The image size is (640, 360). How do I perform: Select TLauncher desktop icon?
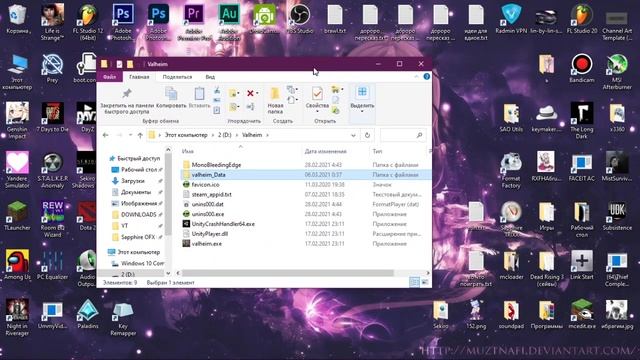point(17,216)
